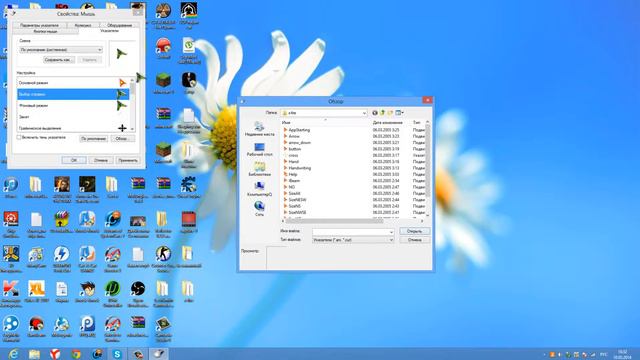Screen dimensions: 640x360
Task: Expand the Тип файлов dropdown
Action: [391, 240]
